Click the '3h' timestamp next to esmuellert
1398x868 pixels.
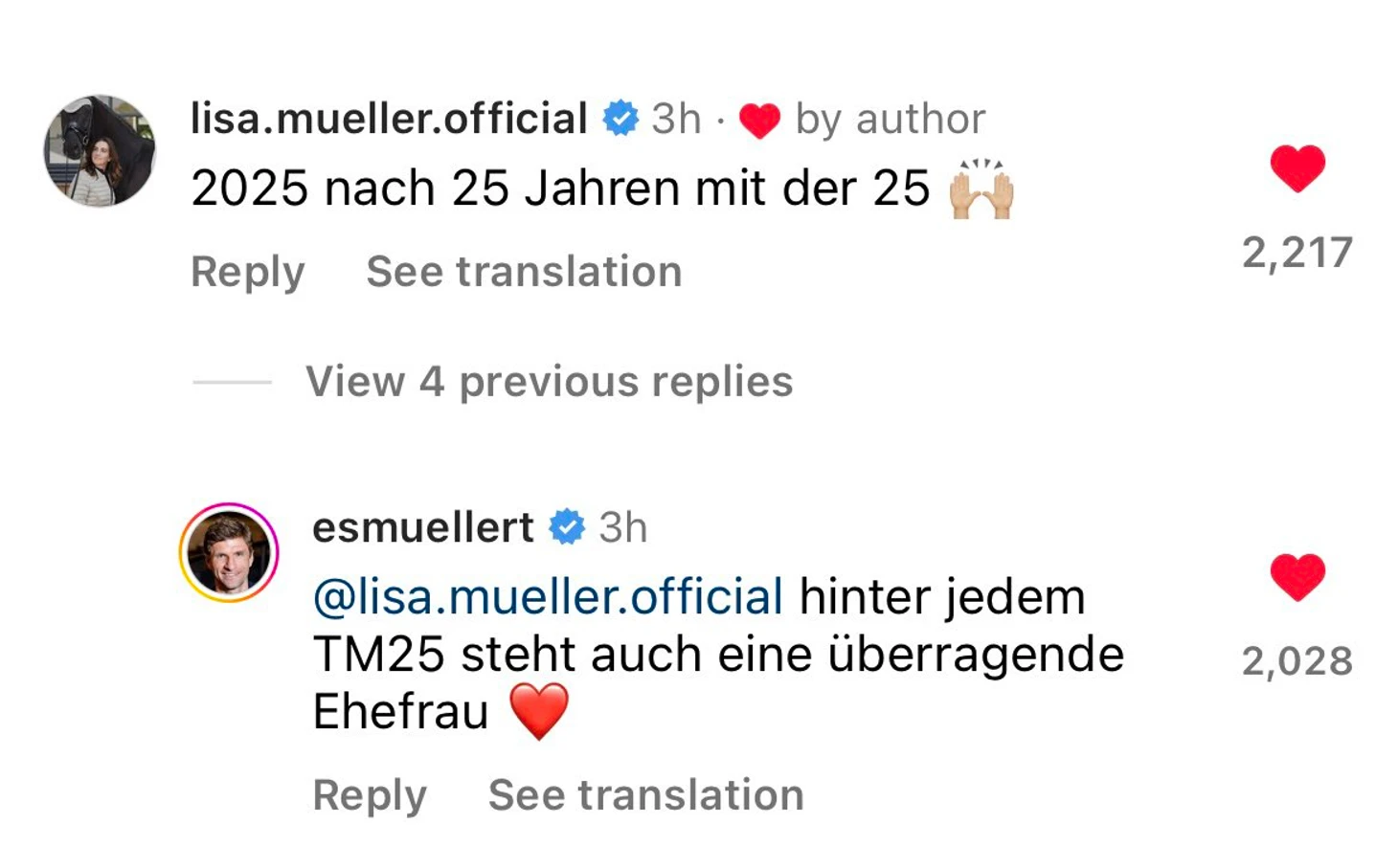(623, 527)
